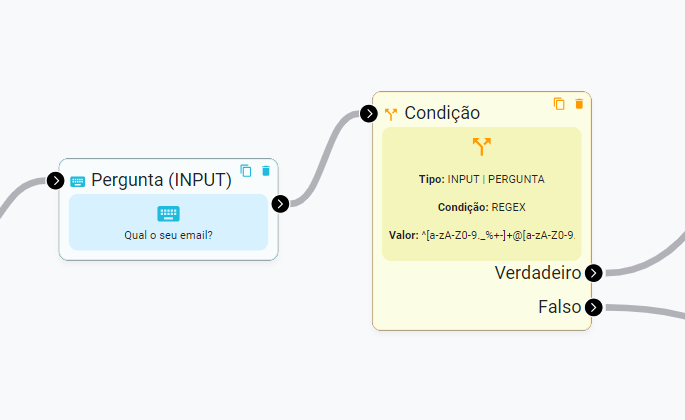Image resolution: width=685 pixels, height=420 pixels.
Task: Click the Tipo: INPUT | PERGUNTA line
Action: (482, 179)
